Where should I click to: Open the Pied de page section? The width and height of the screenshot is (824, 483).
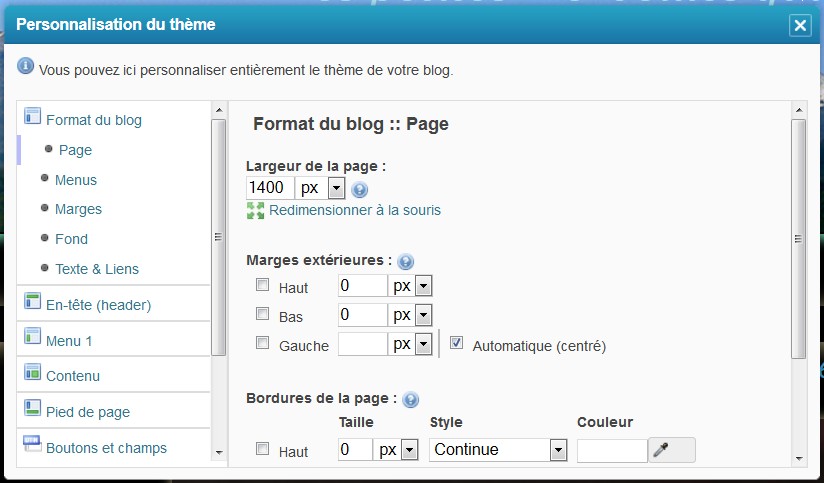click(87, 412)
